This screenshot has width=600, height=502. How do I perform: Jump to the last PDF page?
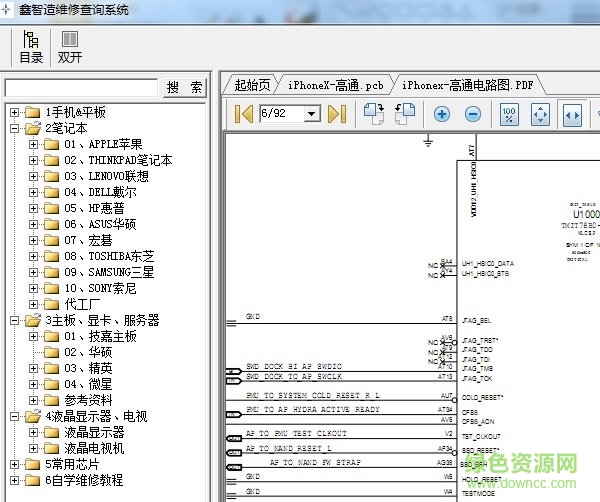pos(337,114)
